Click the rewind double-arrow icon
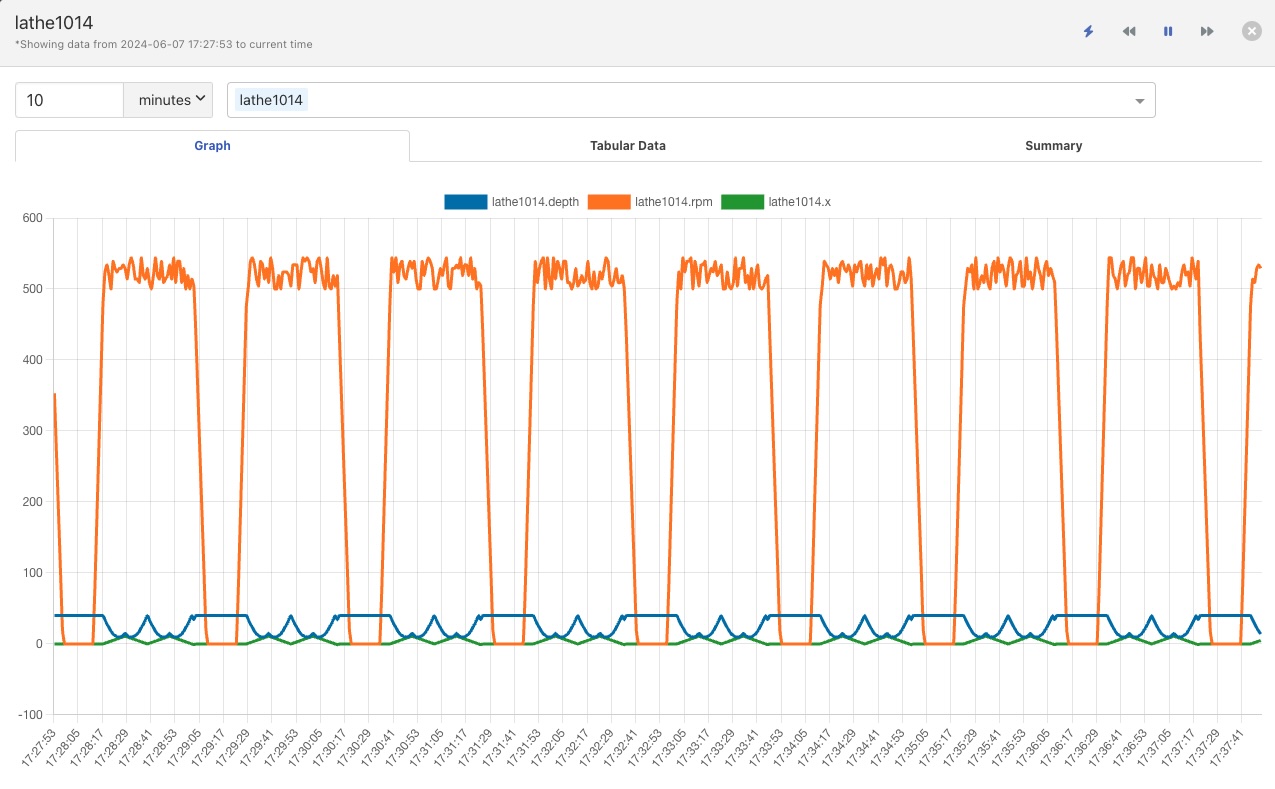 coord(1128,32)
